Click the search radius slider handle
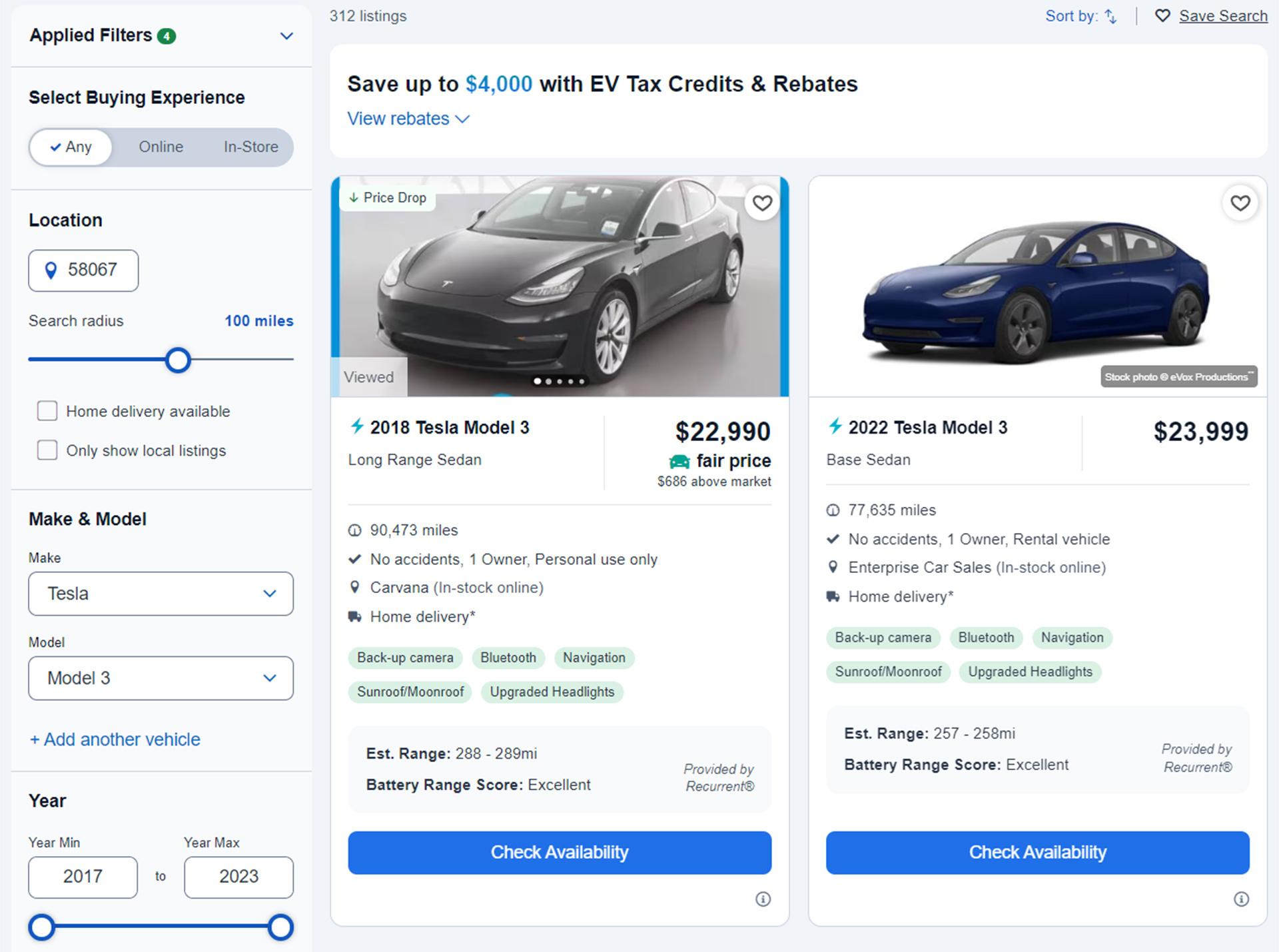Screen dimensions: 1279x952 point(178,360)
